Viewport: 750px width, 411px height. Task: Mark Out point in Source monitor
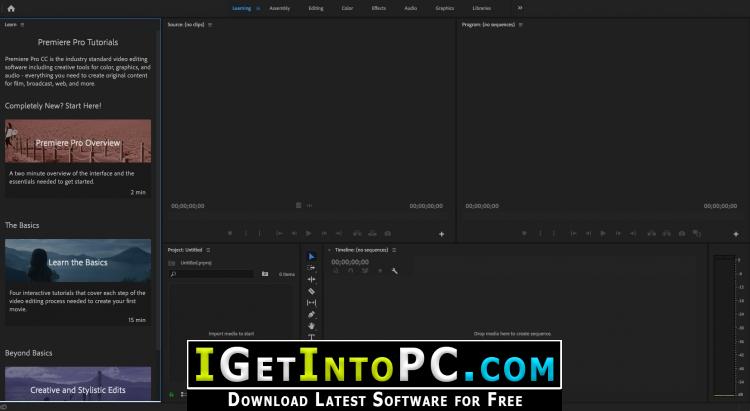tap(260, 233)
